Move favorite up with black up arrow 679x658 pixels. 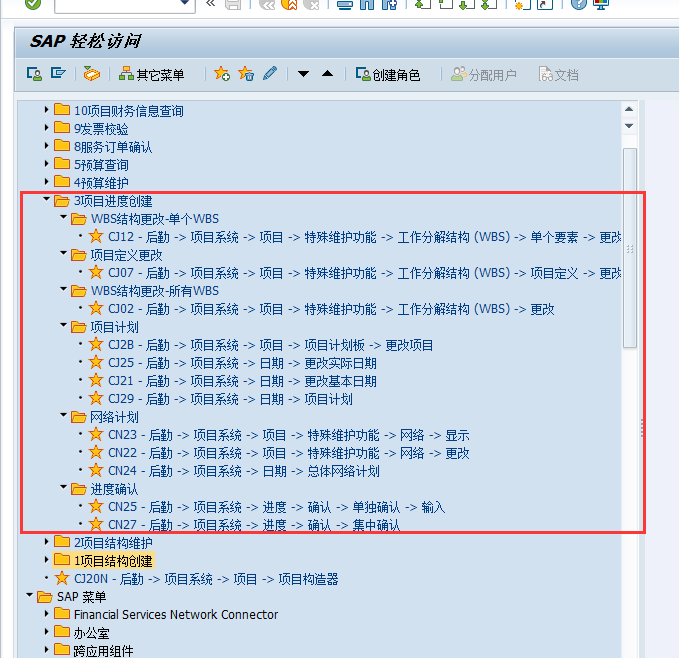point(328,74)
